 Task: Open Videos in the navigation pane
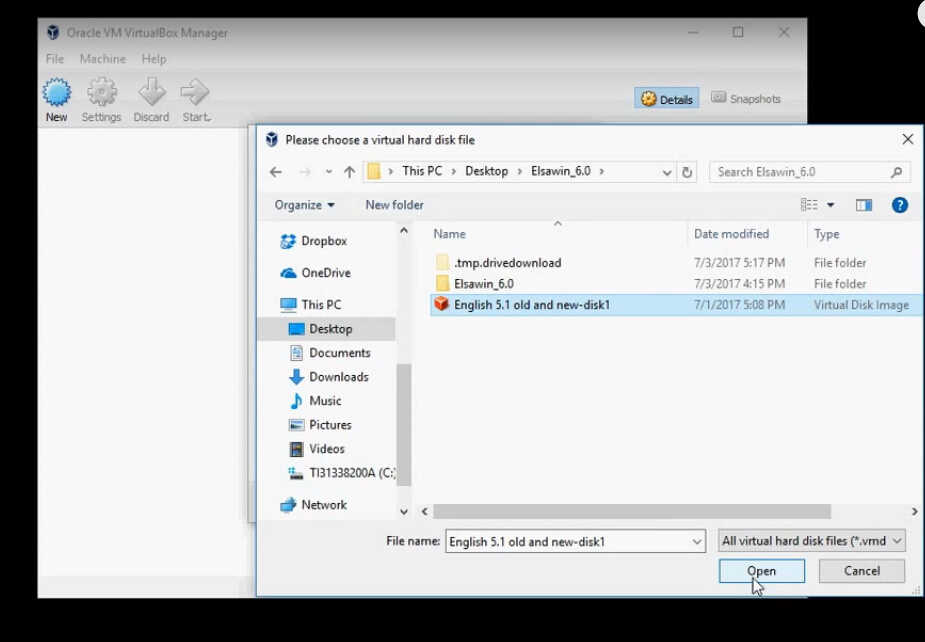tap(316, 449)
